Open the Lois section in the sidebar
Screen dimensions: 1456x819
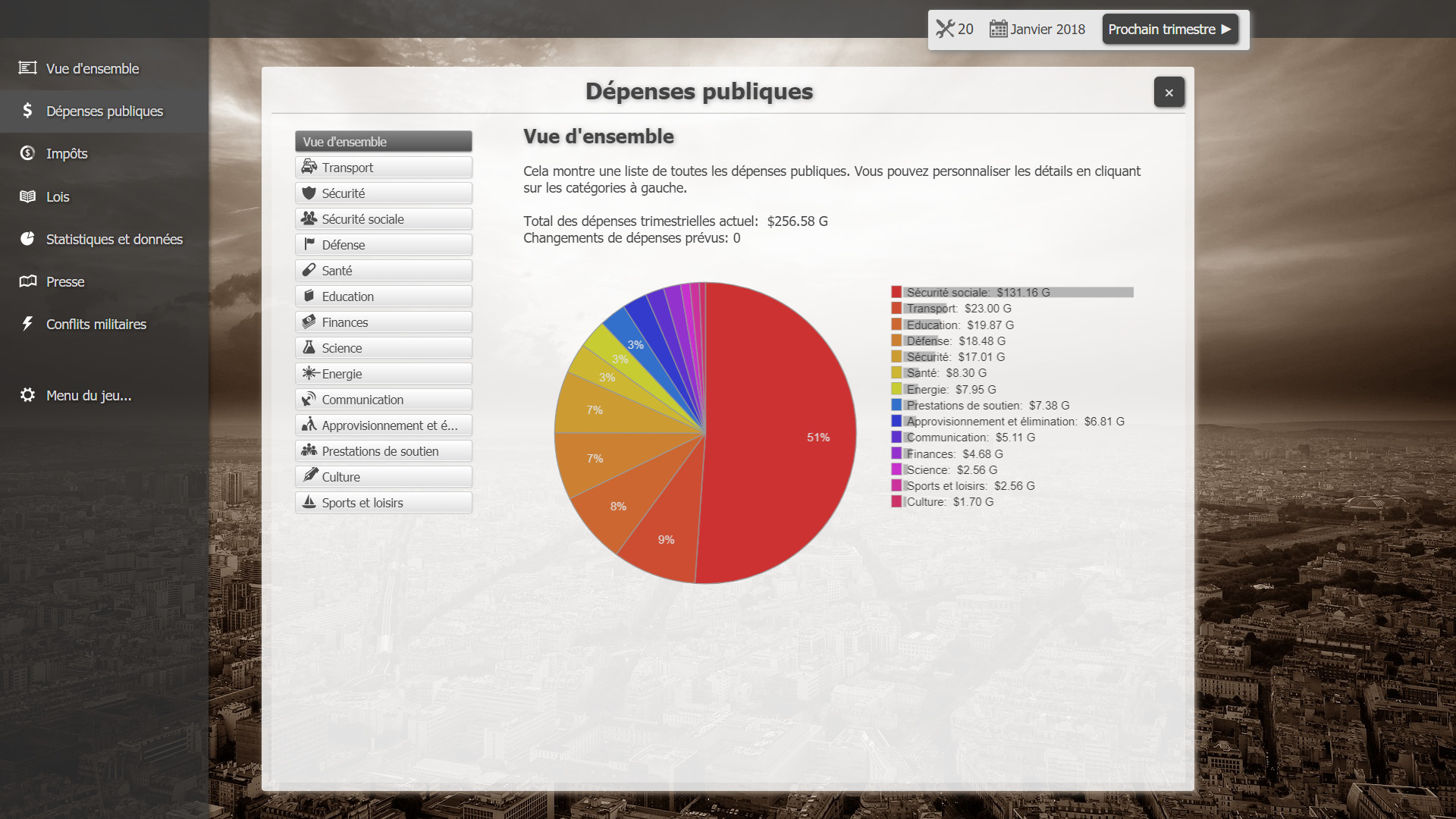tap(58, 196)
